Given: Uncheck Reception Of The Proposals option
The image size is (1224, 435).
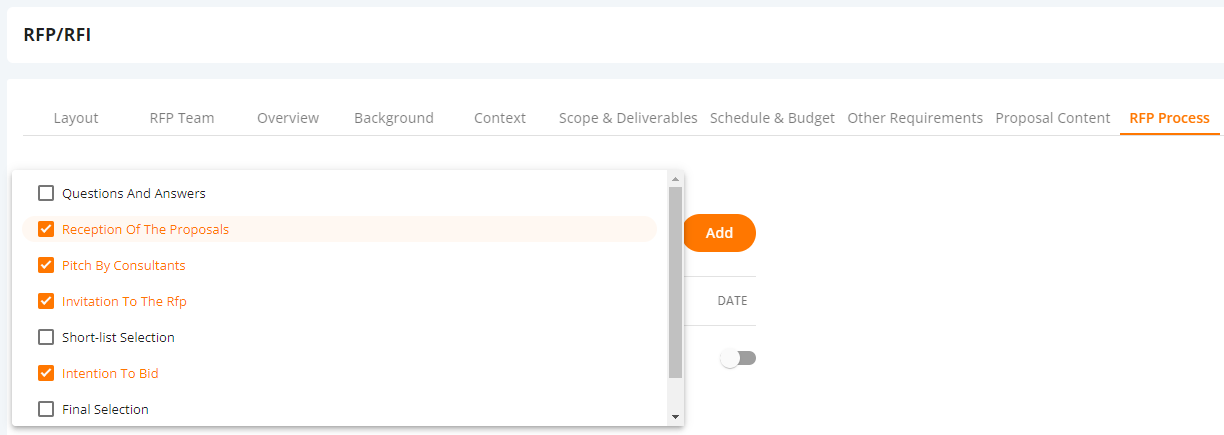Looking at the screenshot, I should [46, 229].
